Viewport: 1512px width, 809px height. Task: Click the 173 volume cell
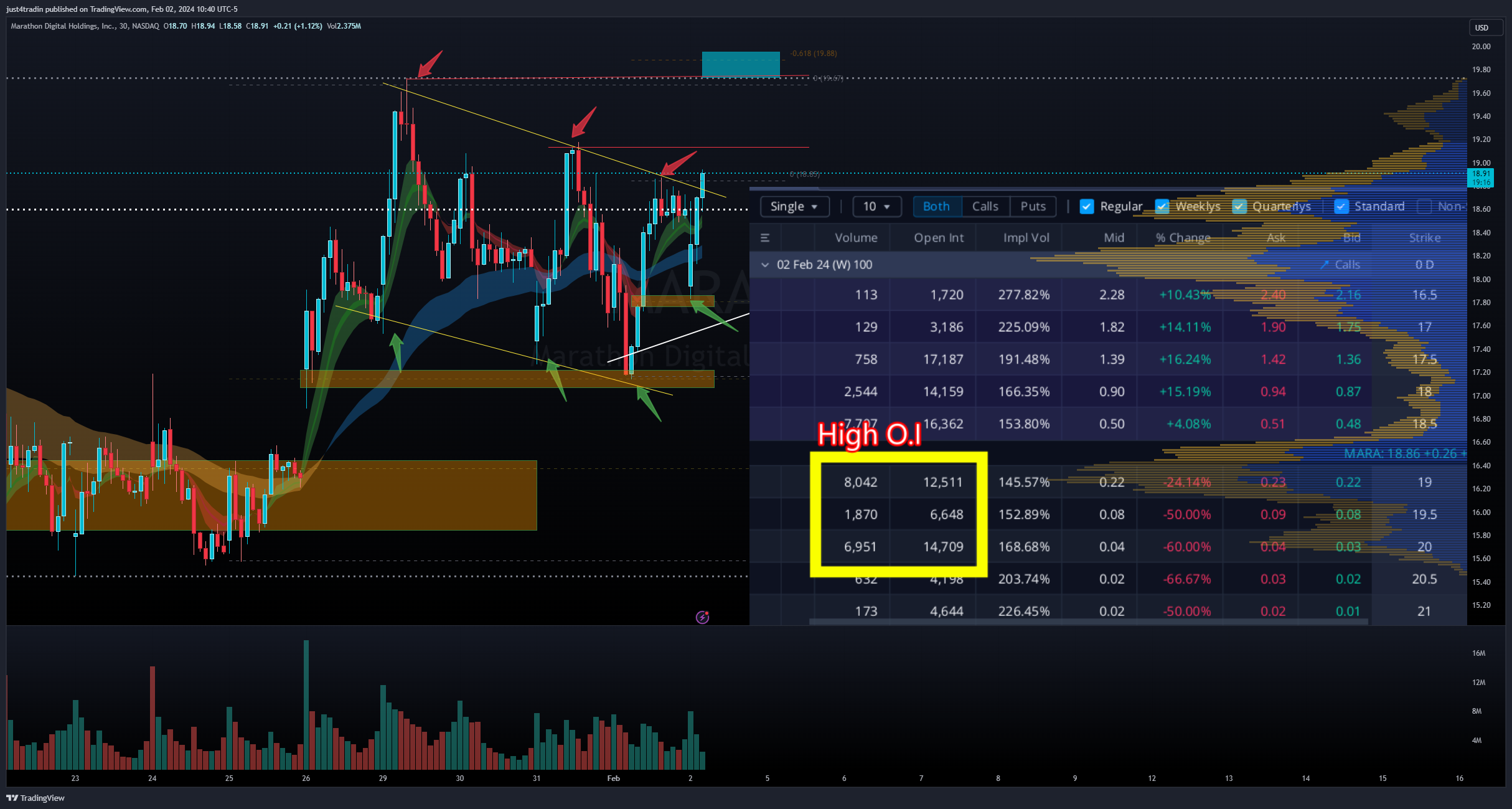point(866,612)
